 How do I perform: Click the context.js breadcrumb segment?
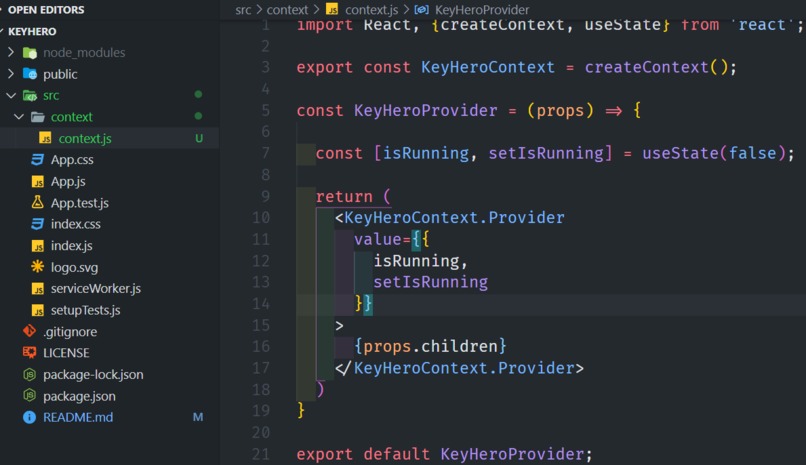click(371, 10)
